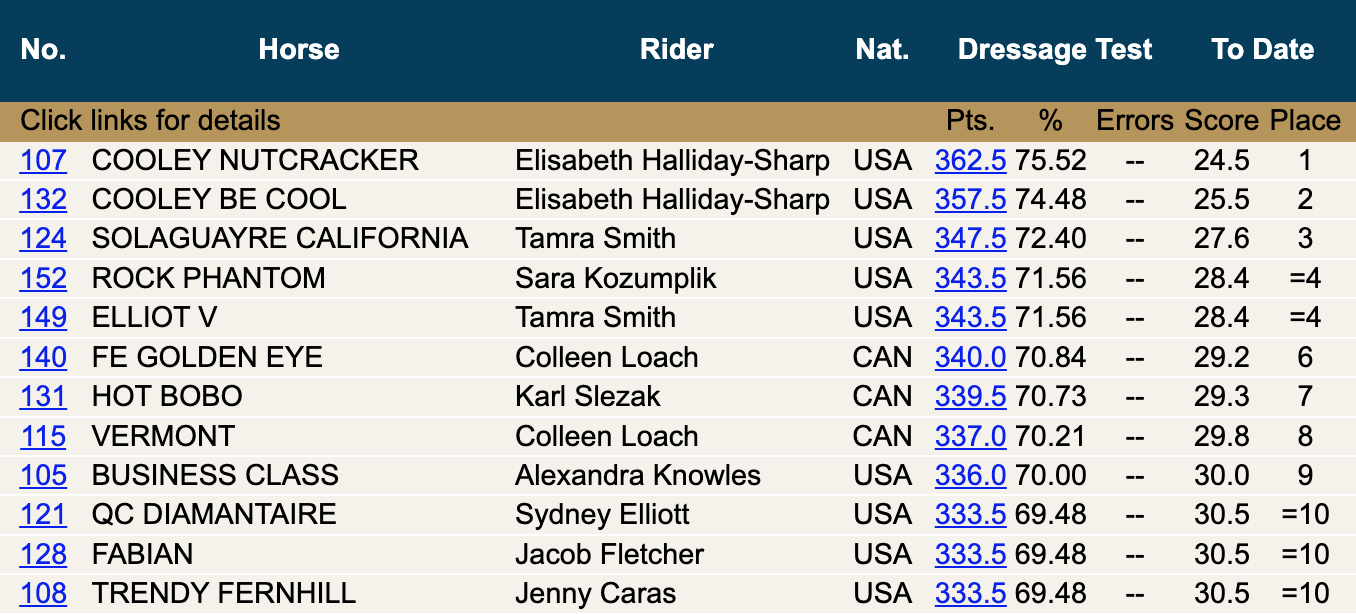Open entry number 107 link
1356x614 pixels.
[x=43, y=160]
